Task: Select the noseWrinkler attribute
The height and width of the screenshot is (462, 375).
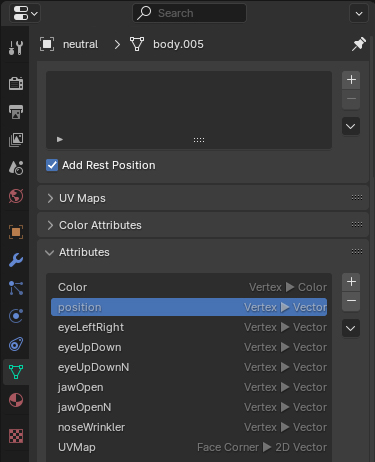Action: pyautogui.click(x=189, y=427)
